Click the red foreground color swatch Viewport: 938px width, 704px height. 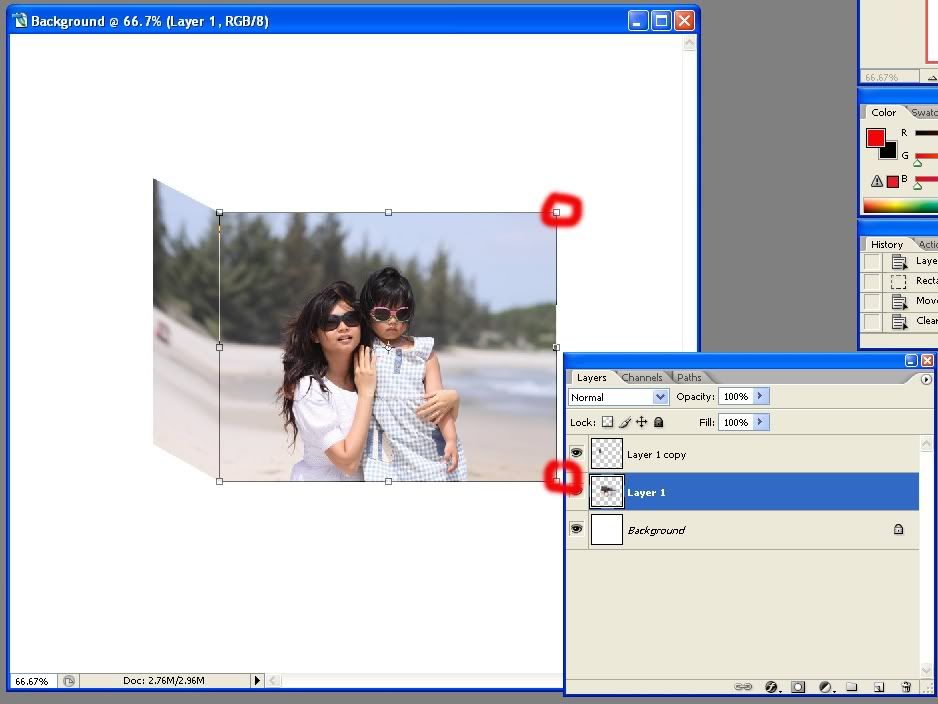875,138
